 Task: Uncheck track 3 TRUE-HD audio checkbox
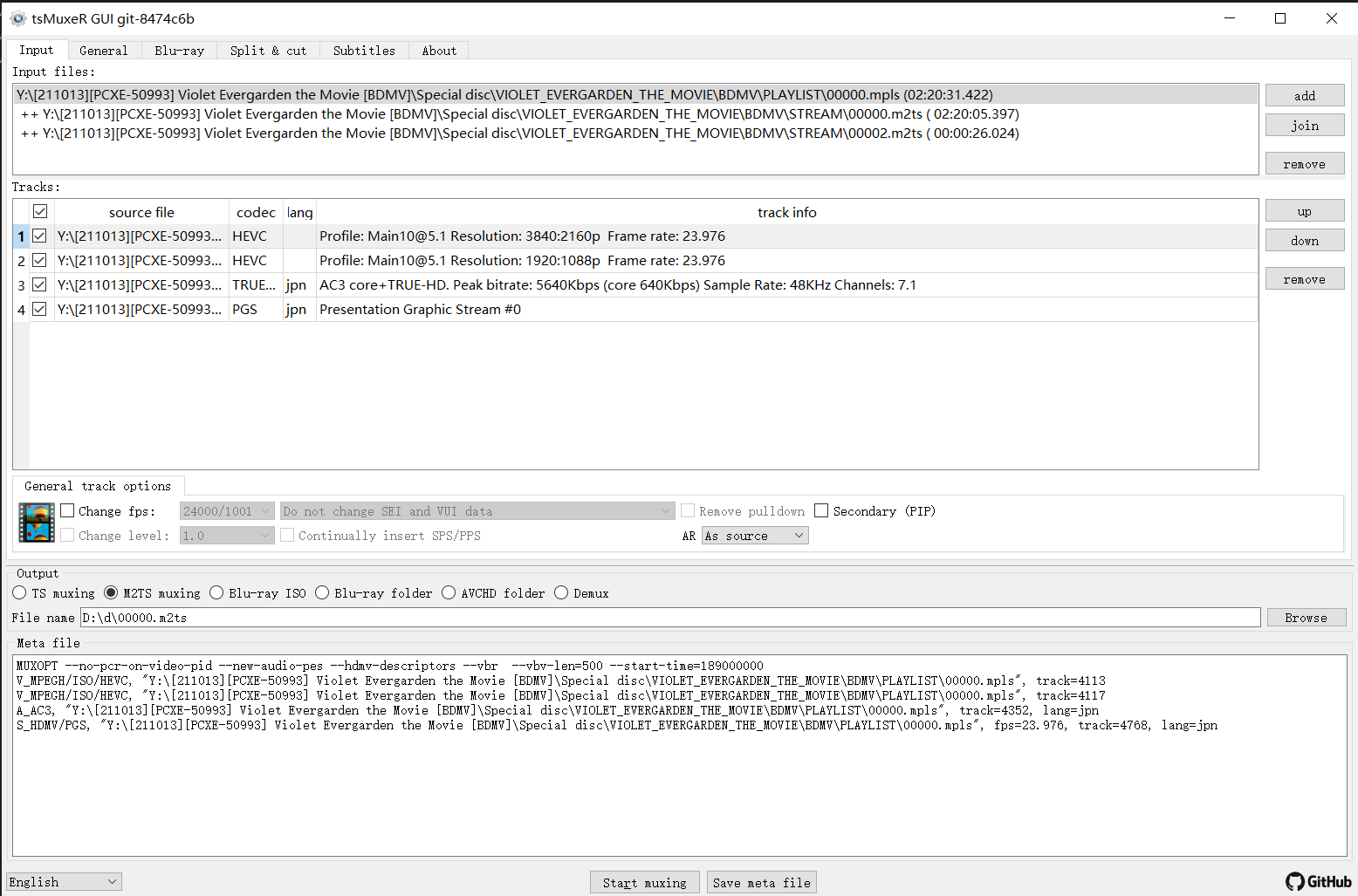pyautogui.click(x=39, y=284)
